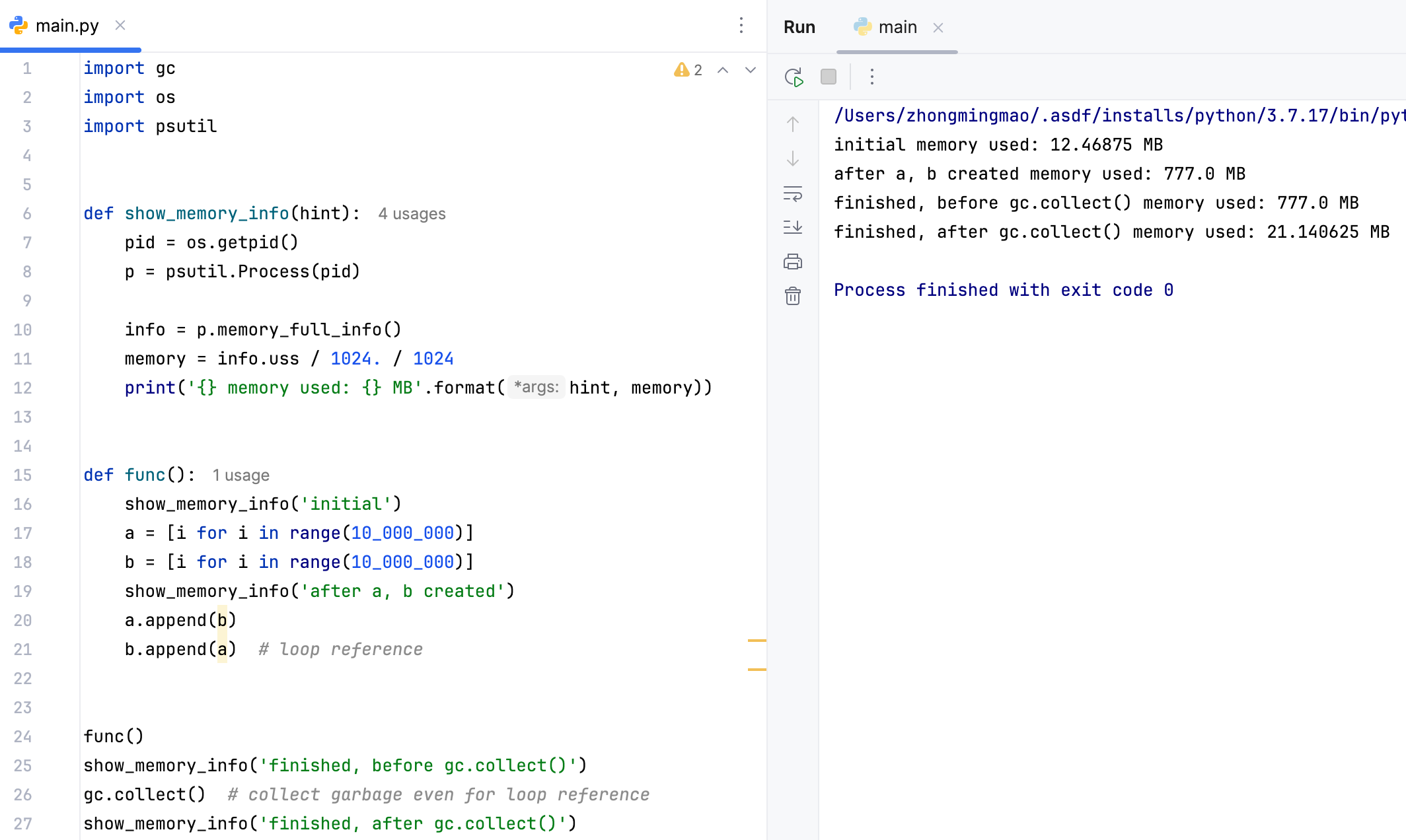
Task: Open Run toolbar more options menu
Action: [x=872, y=77]
